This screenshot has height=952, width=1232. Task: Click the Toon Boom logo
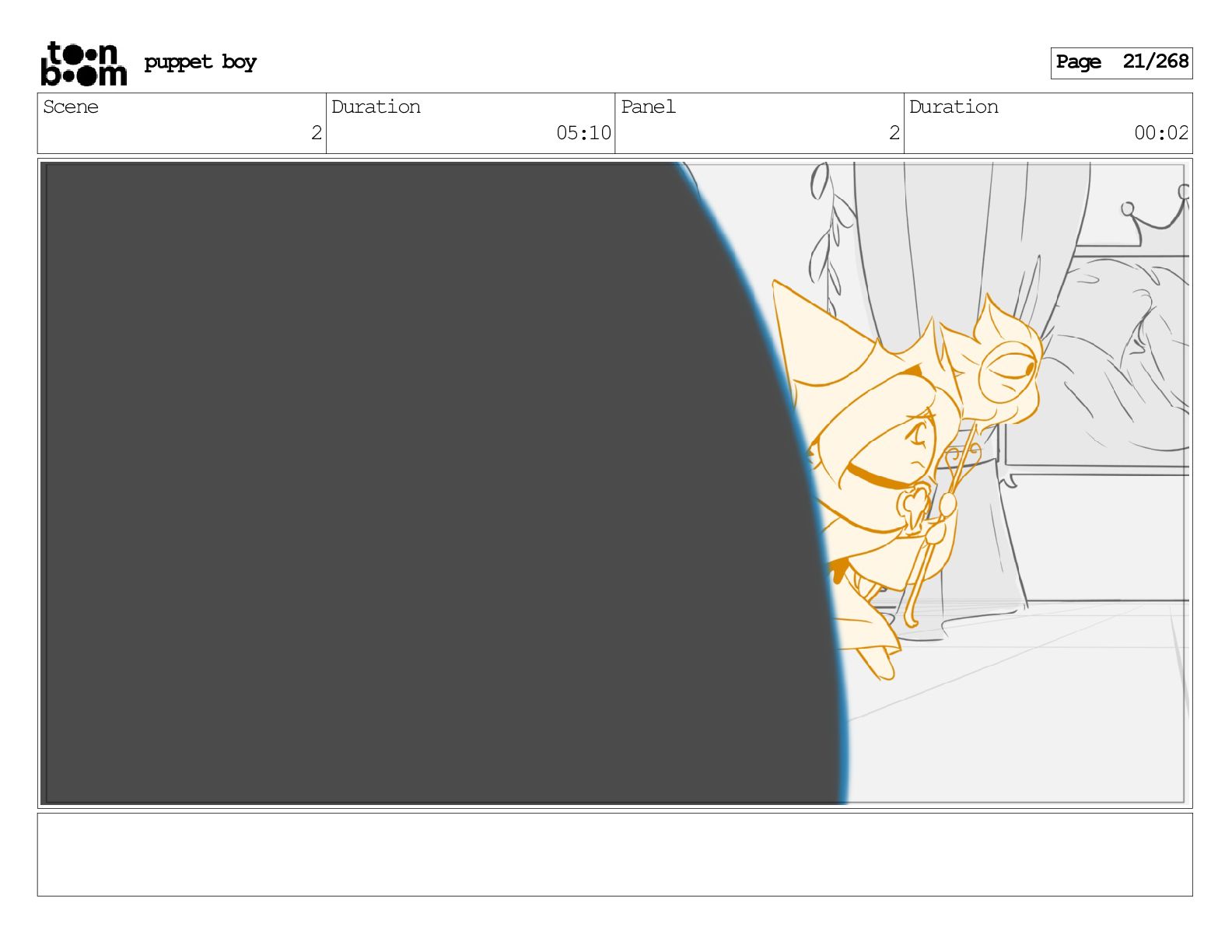pos(83,63)
